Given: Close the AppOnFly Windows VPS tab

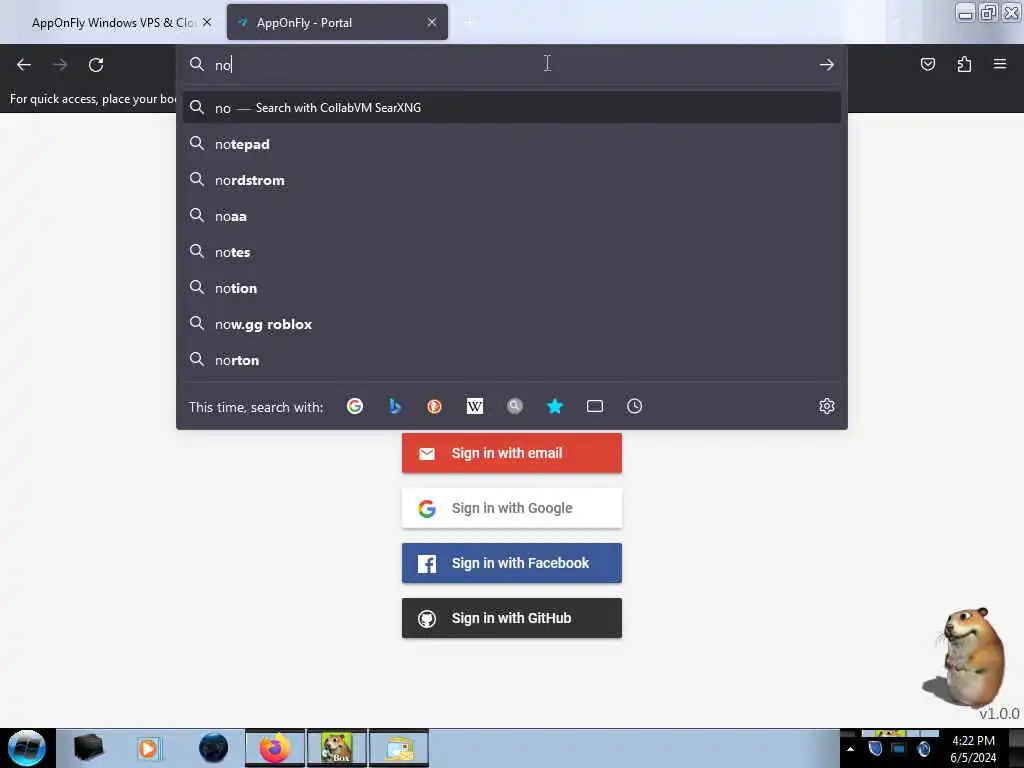Looking at the screenshot, I should click(x=207, y=22).
